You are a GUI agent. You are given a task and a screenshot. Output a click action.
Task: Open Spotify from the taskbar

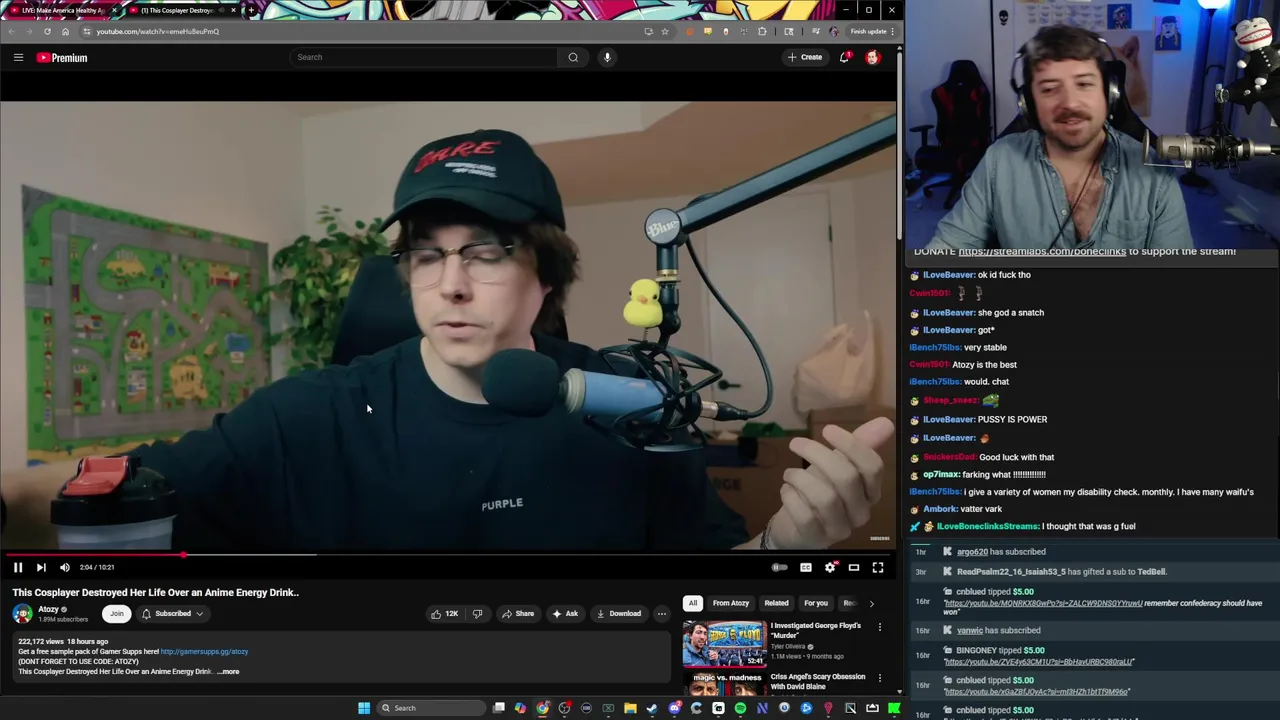click(x=740, y=708)
